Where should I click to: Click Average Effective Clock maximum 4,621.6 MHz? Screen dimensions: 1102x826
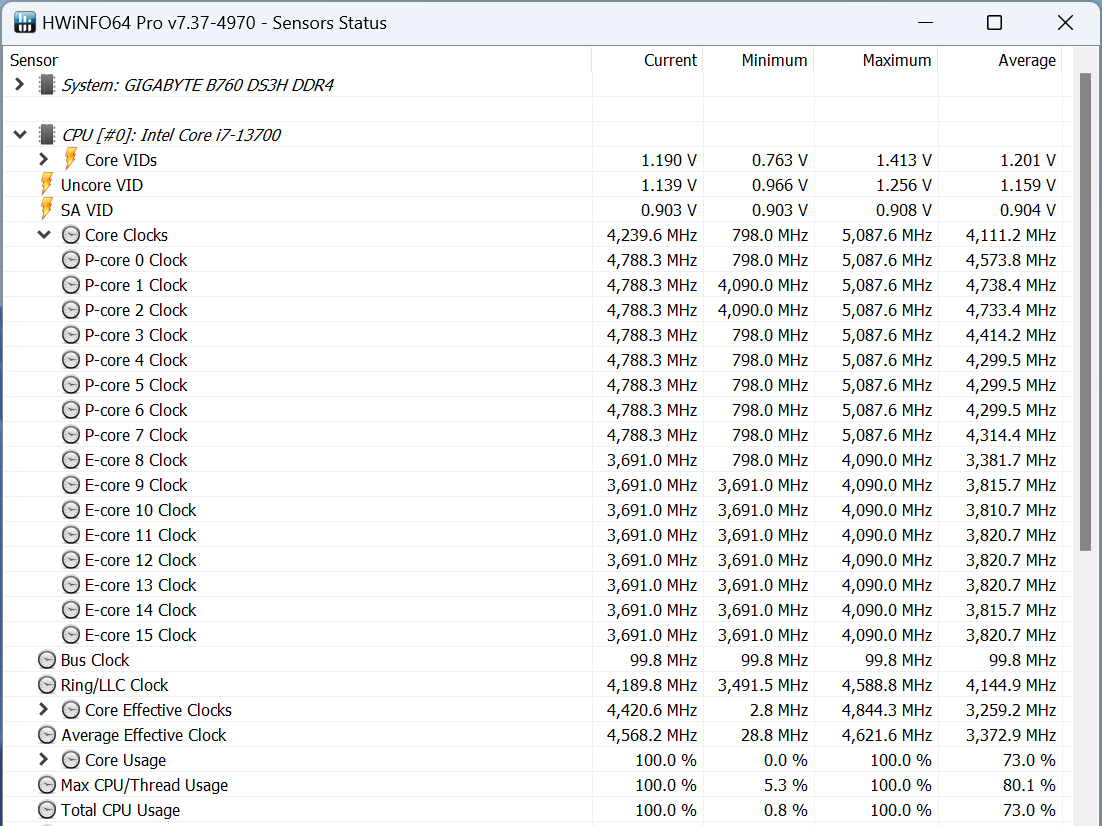[x=887, y=735]
